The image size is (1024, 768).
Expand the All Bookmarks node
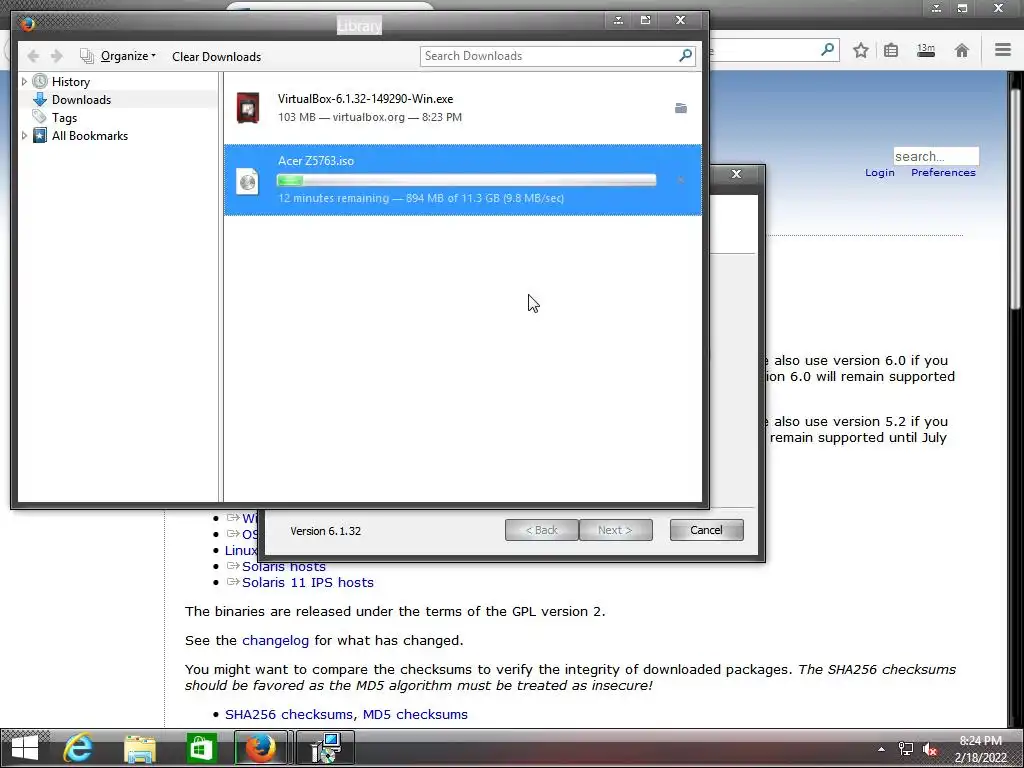[24, 136]
